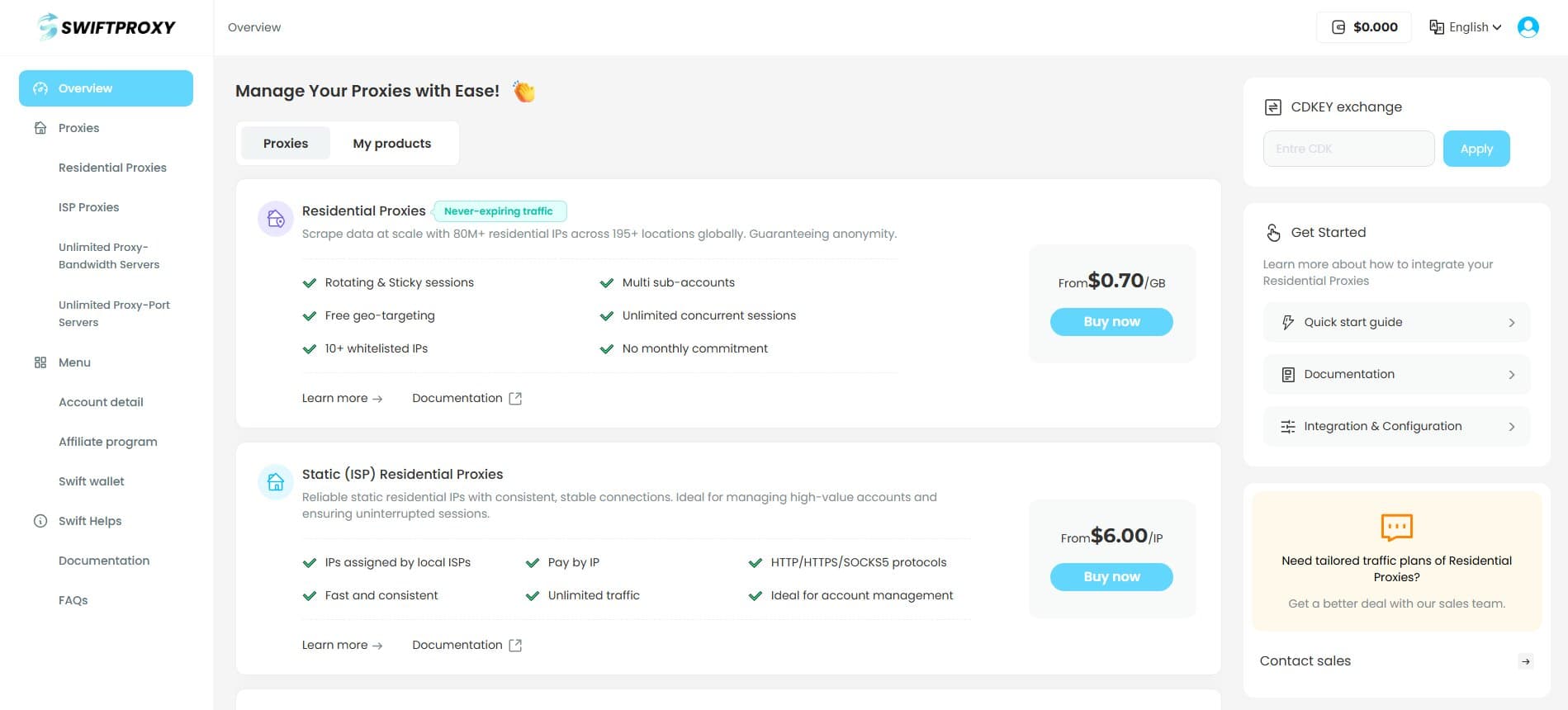Click the Apply CDKEY button
The image size is (1568, 710).
tap(1476, 149)
